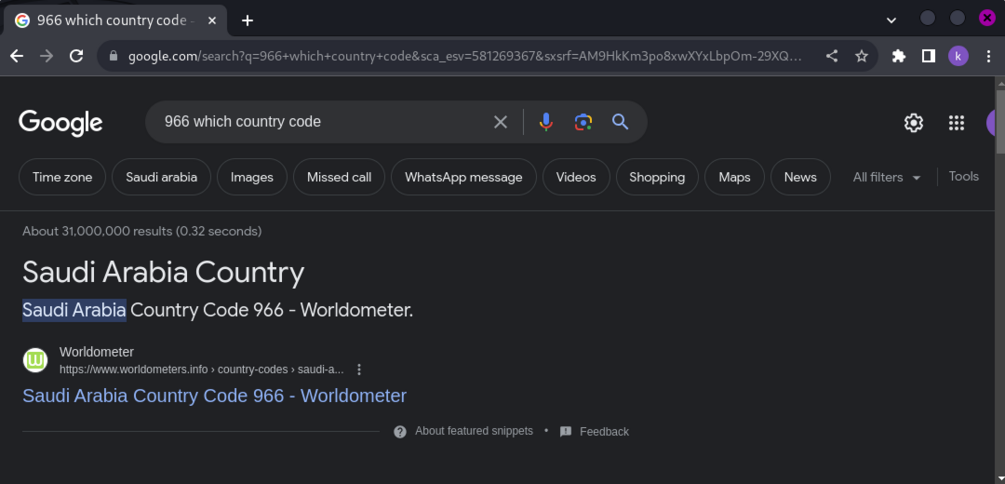Search by image using the Lens icon
The width and height of the screenshot is (1005, 484).
pos(583,122)
